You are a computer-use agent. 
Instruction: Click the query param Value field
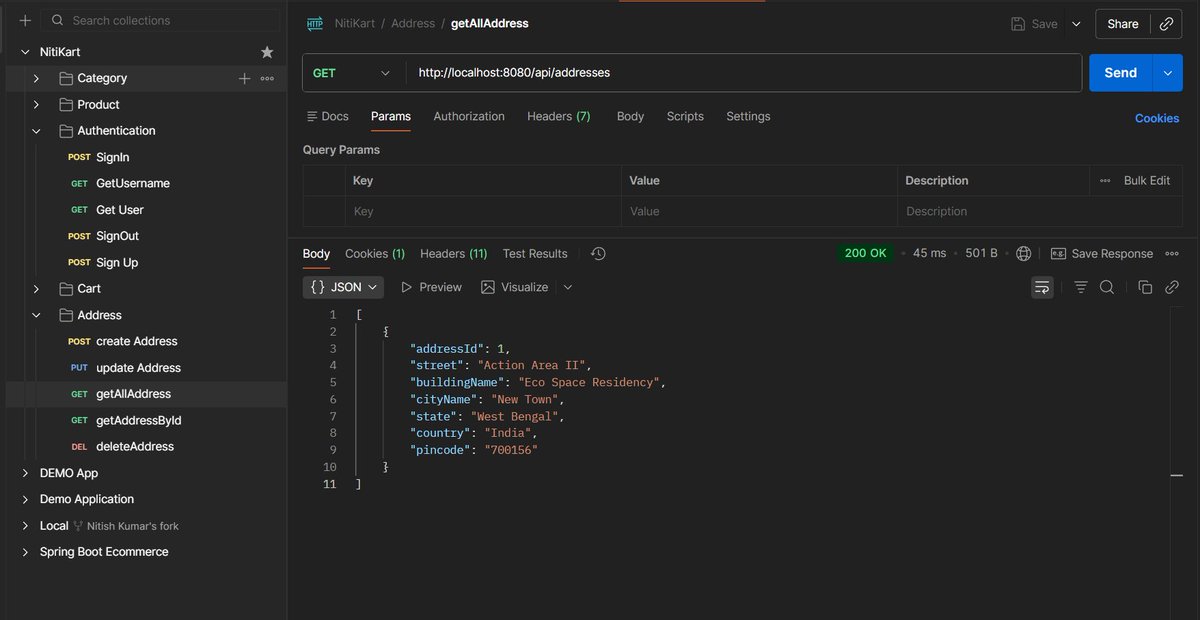(x=759, y=212)
